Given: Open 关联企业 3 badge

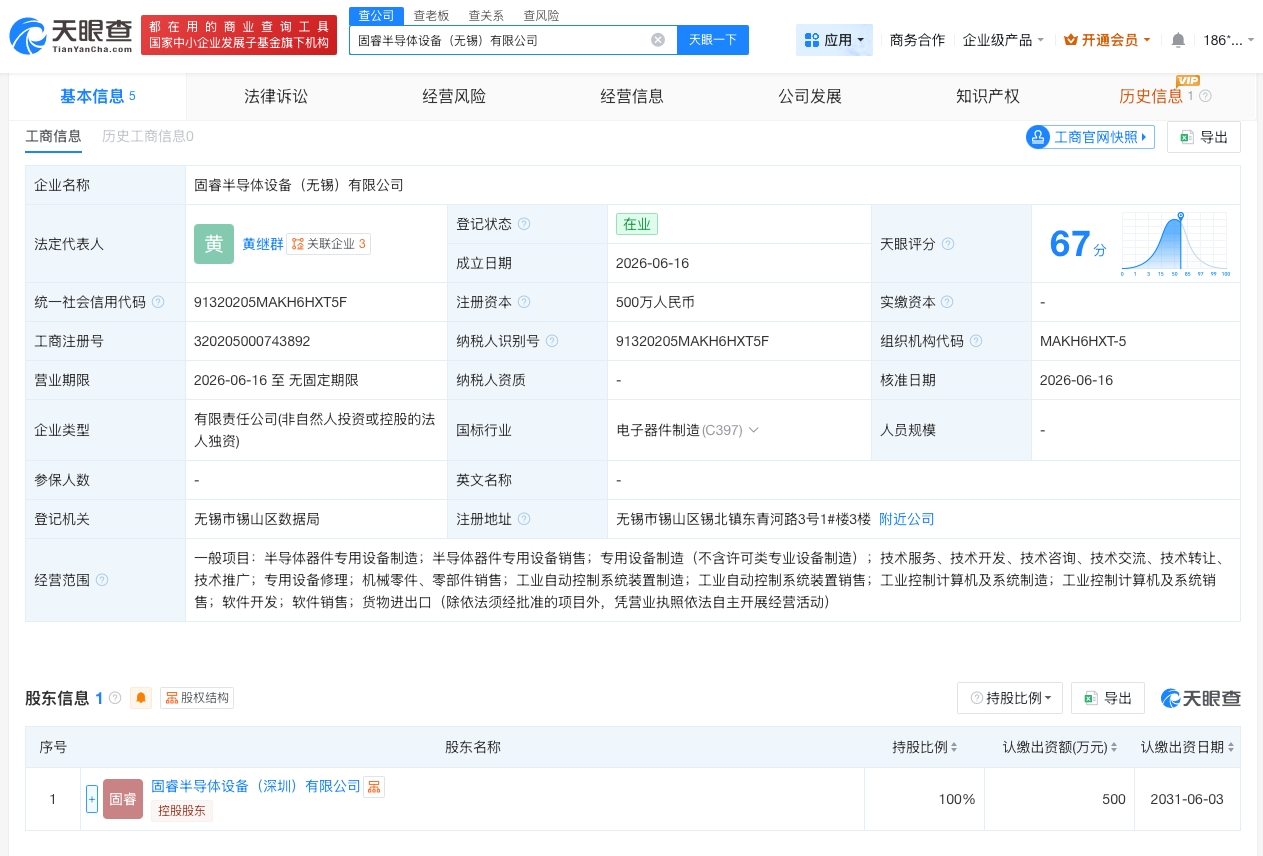Looking at the screenshot, I should coord(329,244).
